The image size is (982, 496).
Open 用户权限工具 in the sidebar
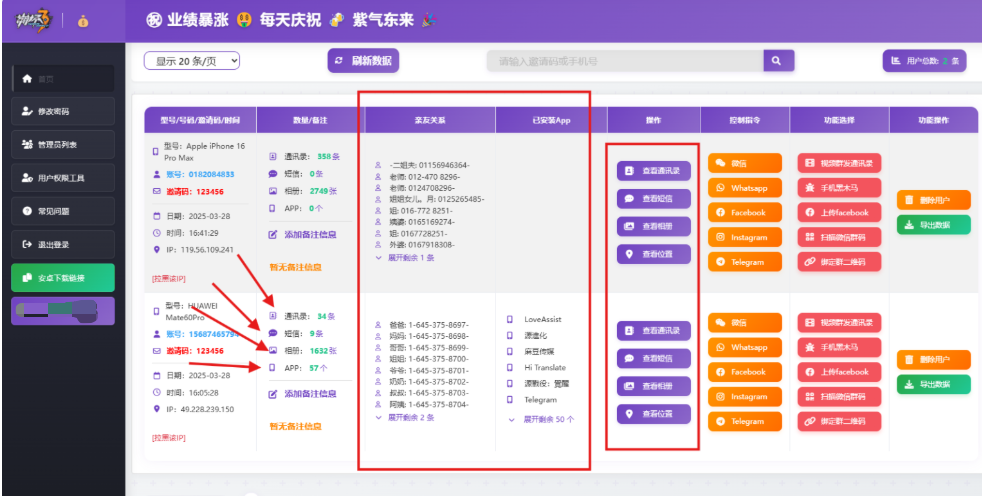pos(63,178)
